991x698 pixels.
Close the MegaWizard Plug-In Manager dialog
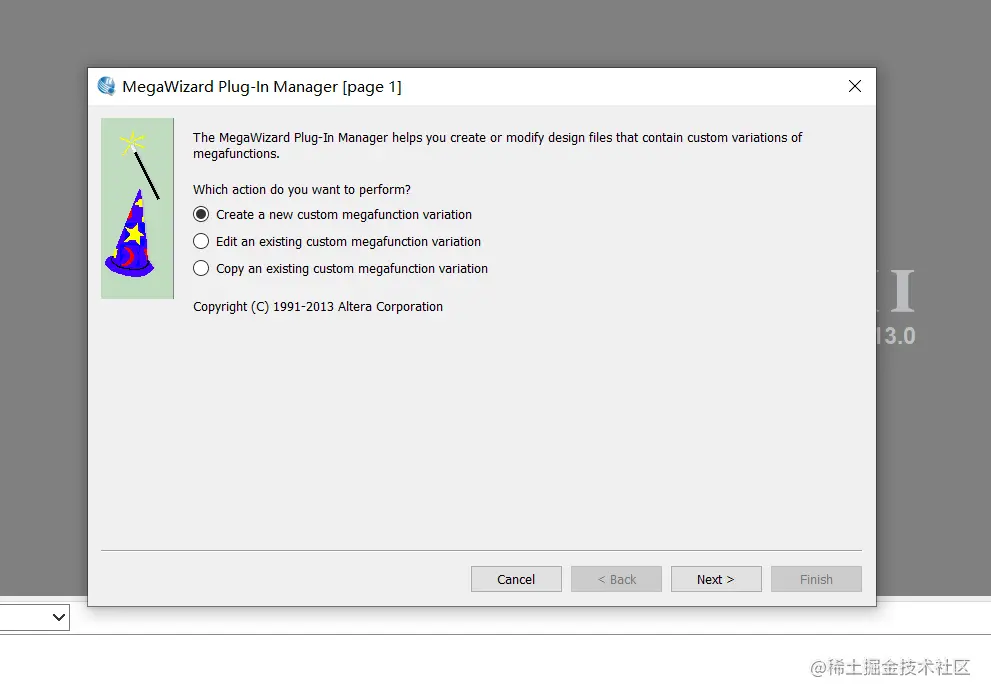coord(854,86)
